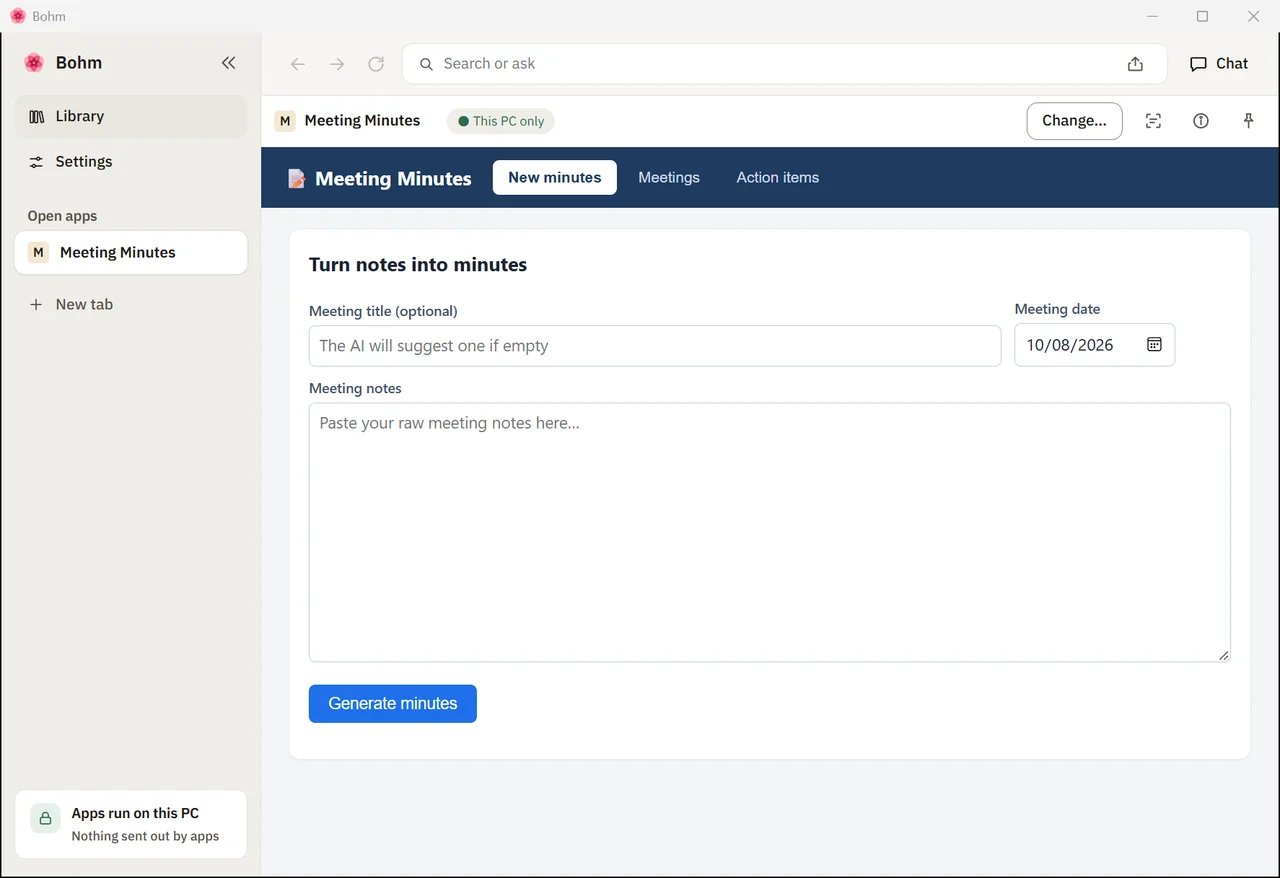This screenshot has height=878, width=1280.
Task: Click the Generate minutes button
Action: [x=393, y=704]
